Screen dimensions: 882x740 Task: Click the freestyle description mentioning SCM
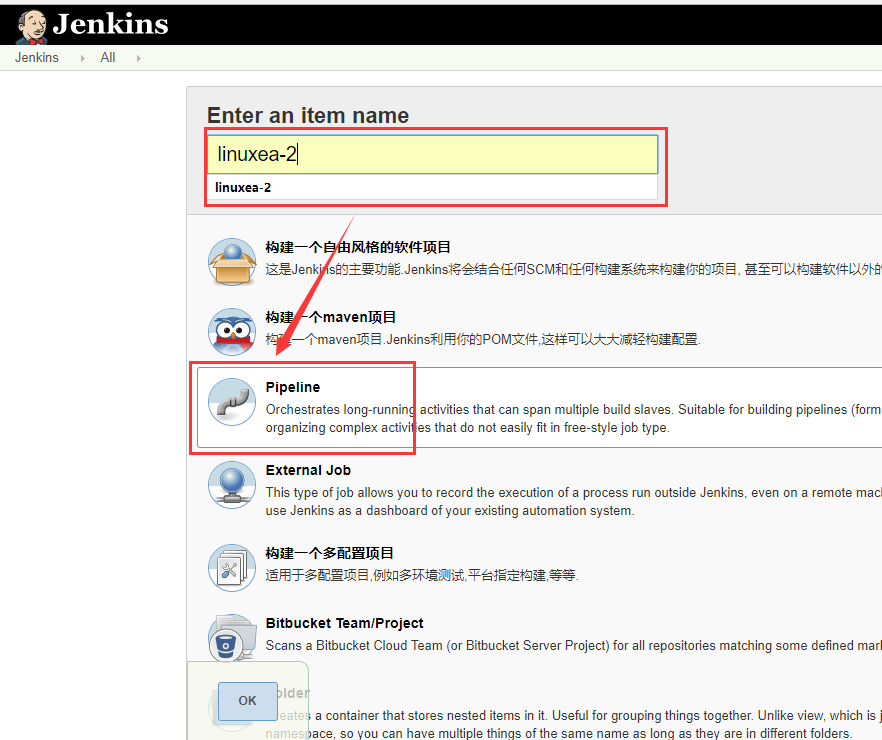(573, 269)
